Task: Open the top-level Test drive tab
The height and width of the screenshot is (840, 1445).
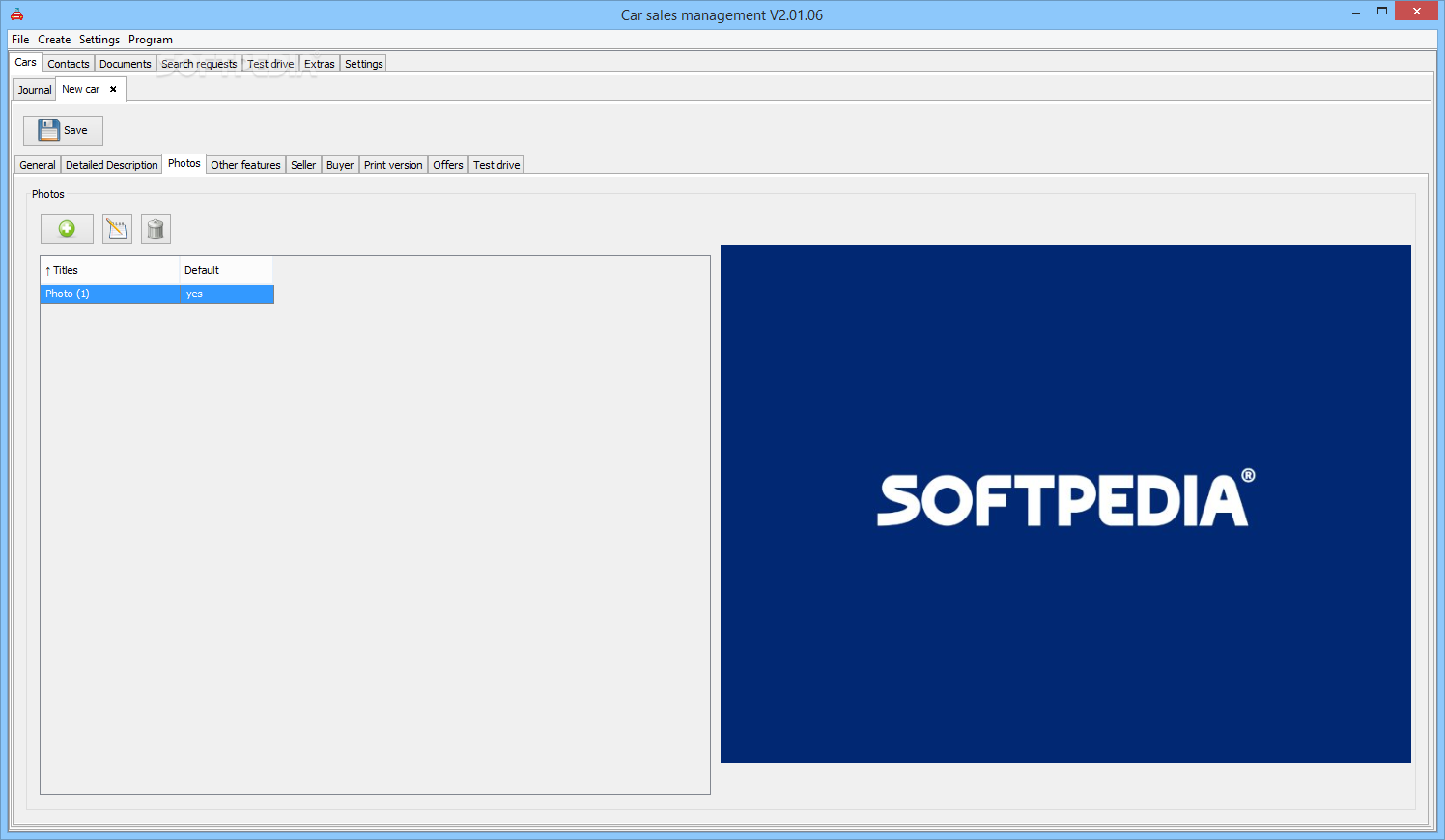Action: 270,64
